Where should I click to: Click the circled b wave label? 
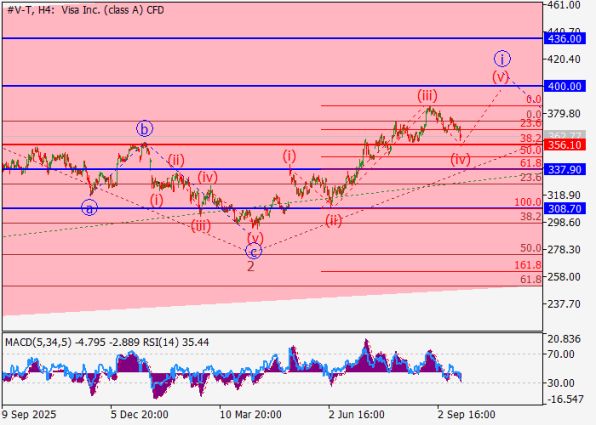(x=144, y=129)
